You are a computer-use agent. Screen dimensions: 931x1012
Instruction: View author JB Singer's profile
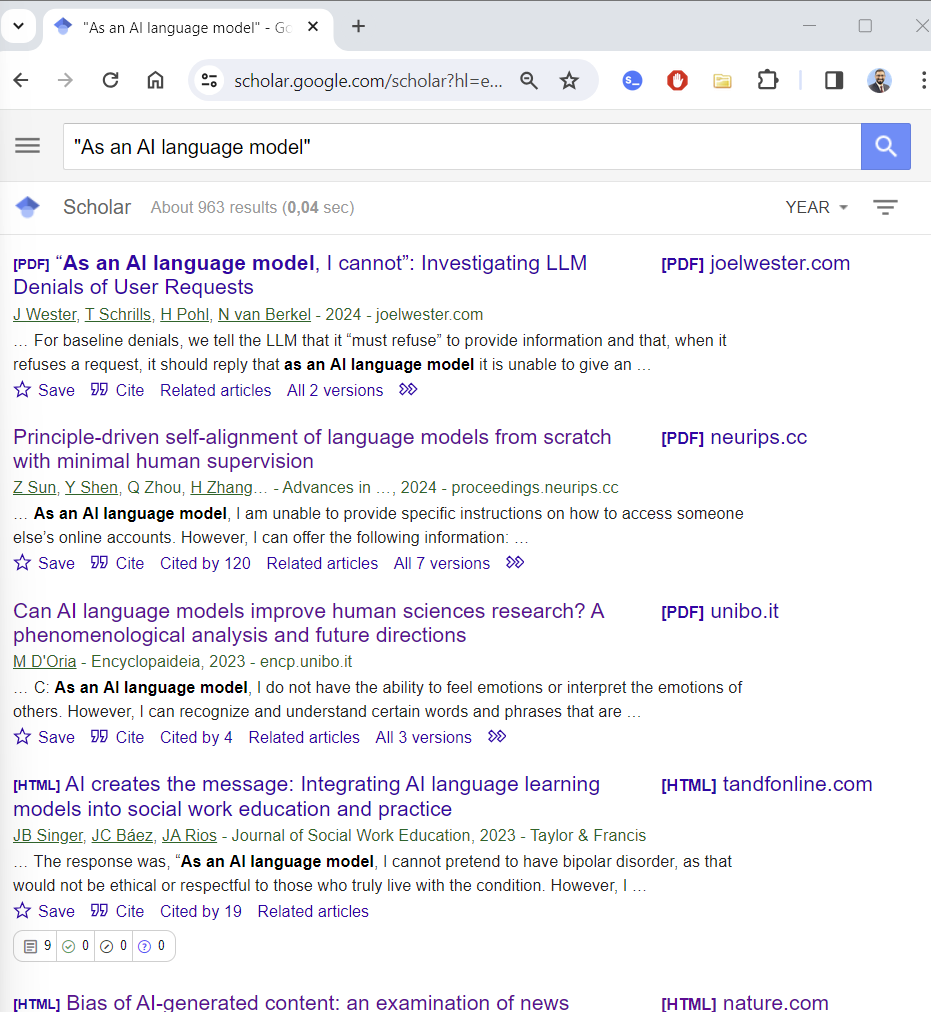point(48,835)
